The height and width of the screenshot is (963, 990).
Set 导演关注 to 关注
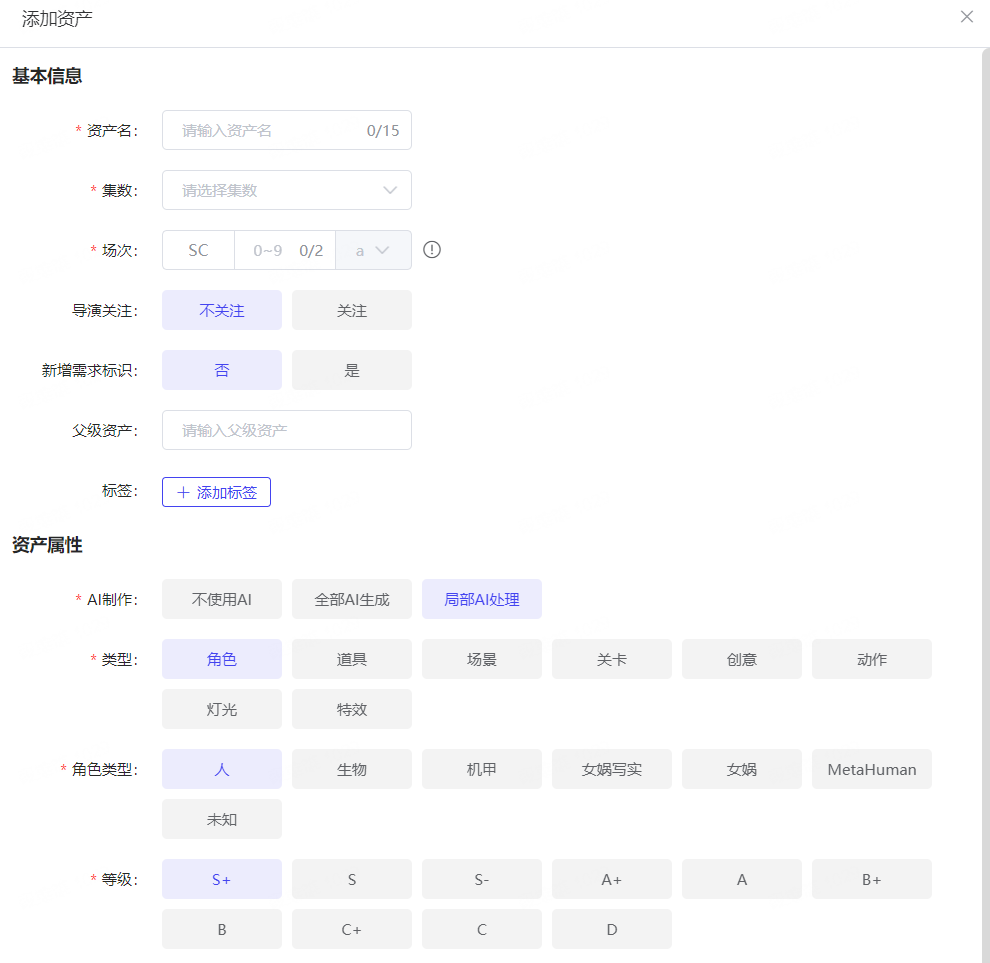tap(352, 310)
